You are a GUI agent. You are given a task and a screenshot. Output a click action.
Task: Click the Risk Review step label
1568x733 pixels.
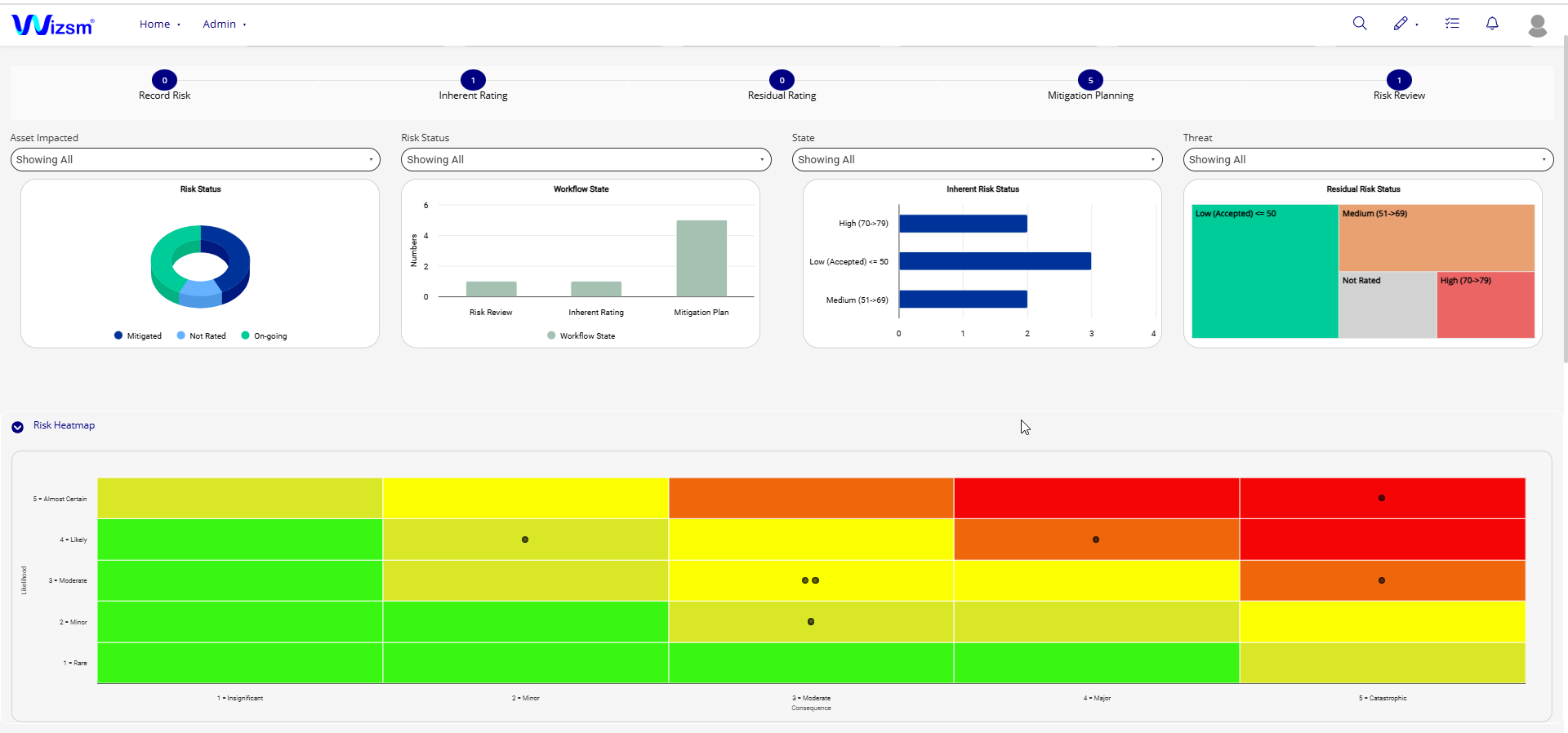[1399, 96]
